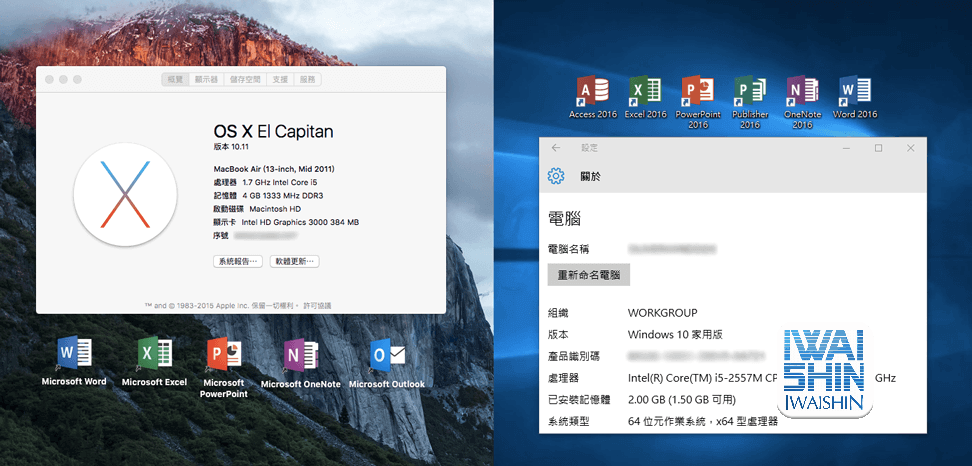Open Word 2016 shortcut on Windows desktop
Viewport: 972px width, 466px height.
(x=855, y=92)
